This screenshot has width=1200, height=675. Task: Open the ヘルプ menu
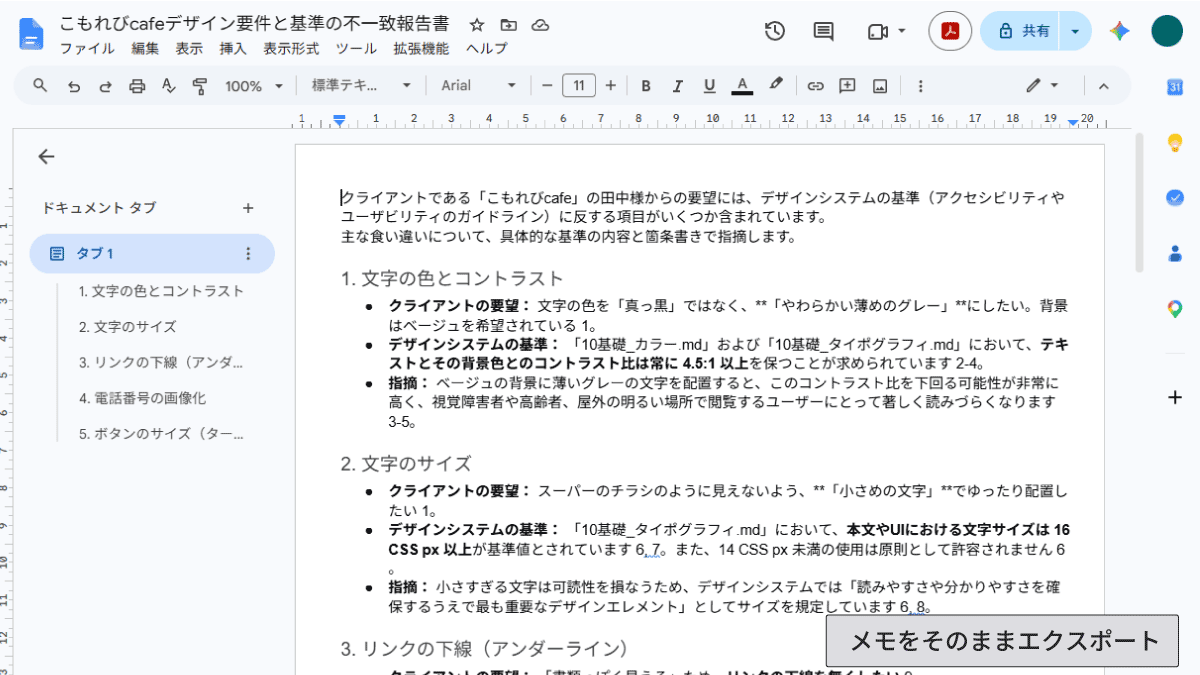[487, 48]
